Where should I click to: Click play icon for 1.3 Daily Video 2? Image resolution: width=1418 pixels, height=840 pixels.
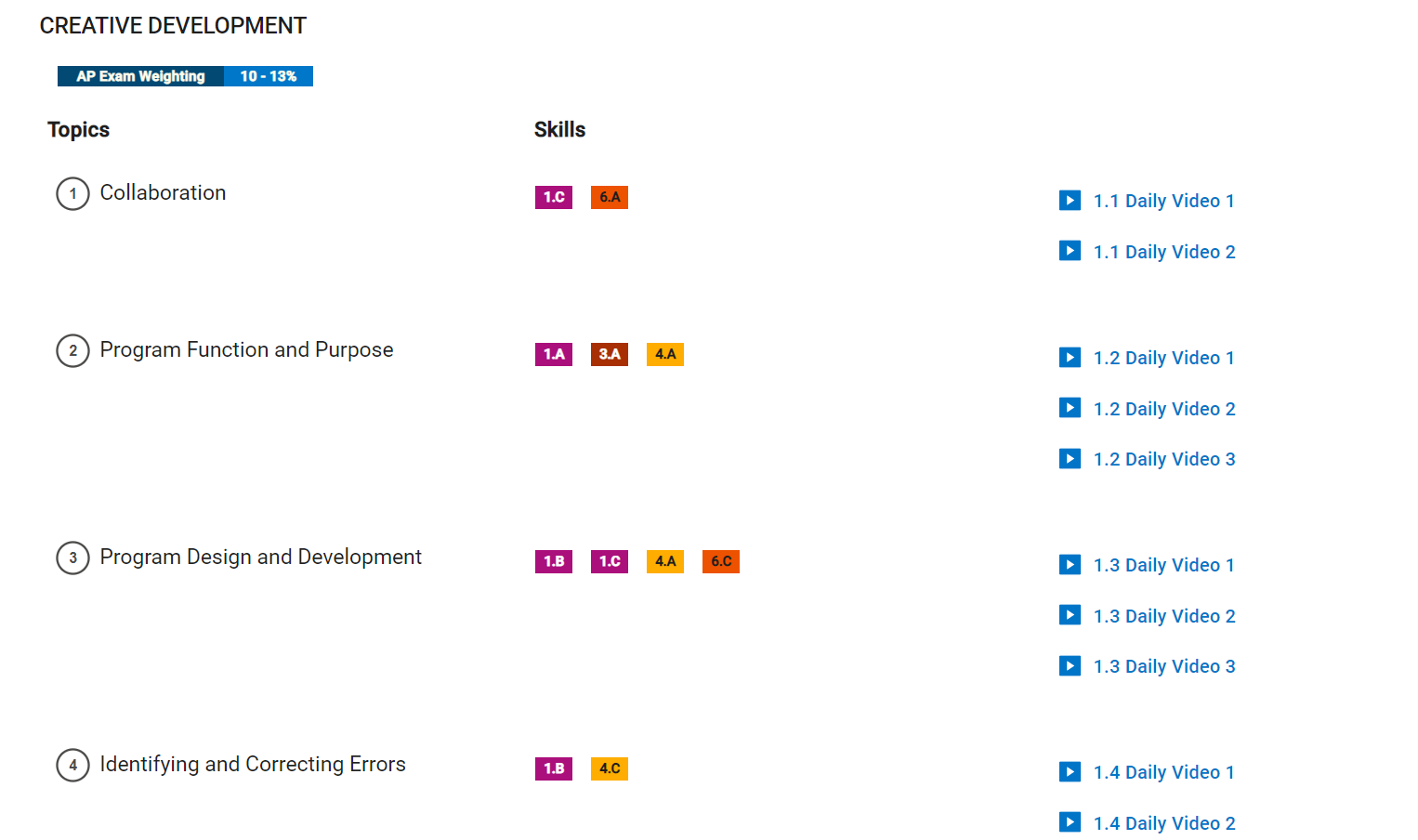click(1070, 615)
